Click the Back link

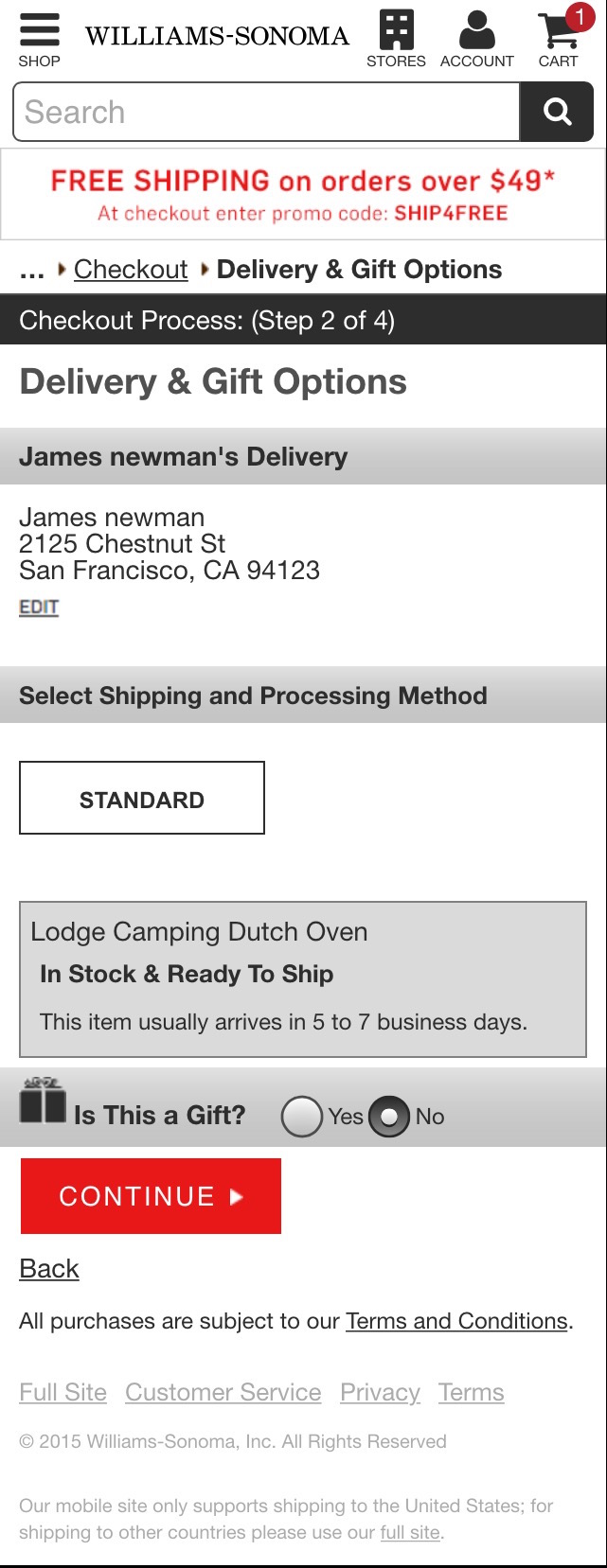pyautogui.click(x=48, y=1268)
